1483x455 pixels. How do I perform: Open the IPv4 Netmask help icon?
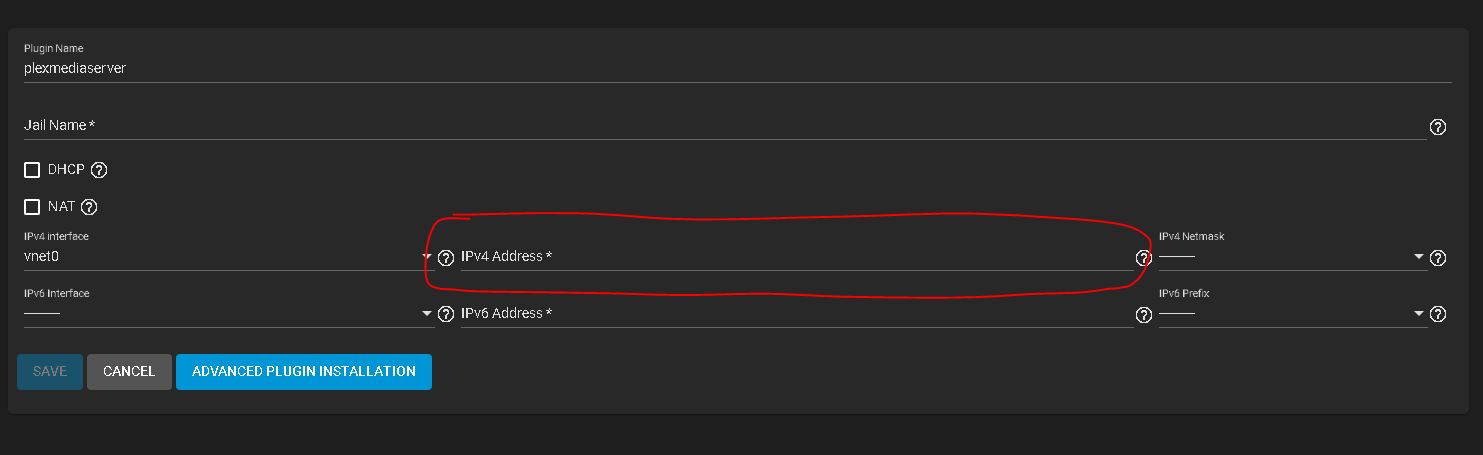(1438, 258)
